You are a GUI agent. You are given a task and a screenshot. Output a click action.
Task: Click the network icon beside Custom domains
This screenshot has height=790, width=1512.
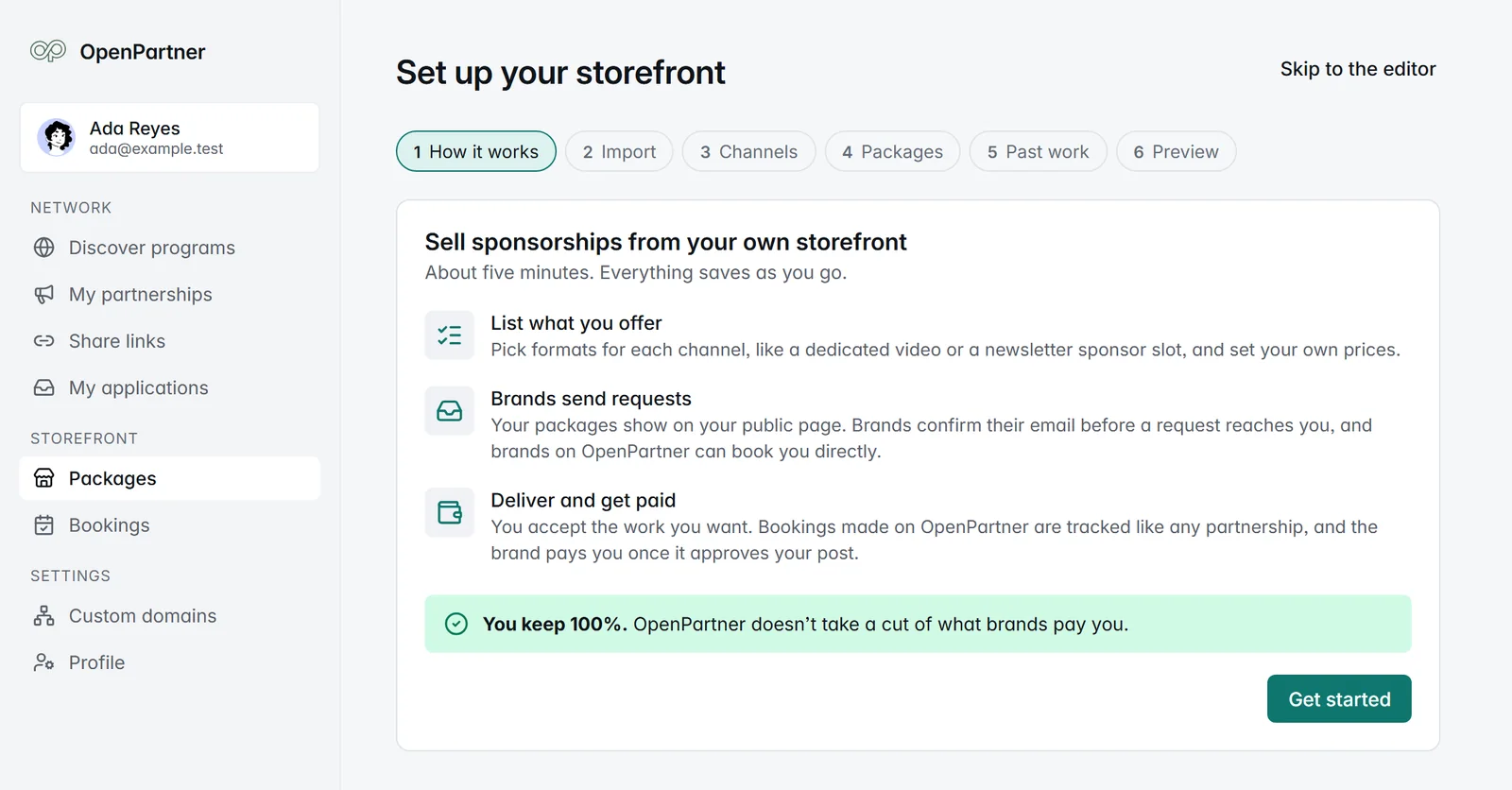click(44, 616)
